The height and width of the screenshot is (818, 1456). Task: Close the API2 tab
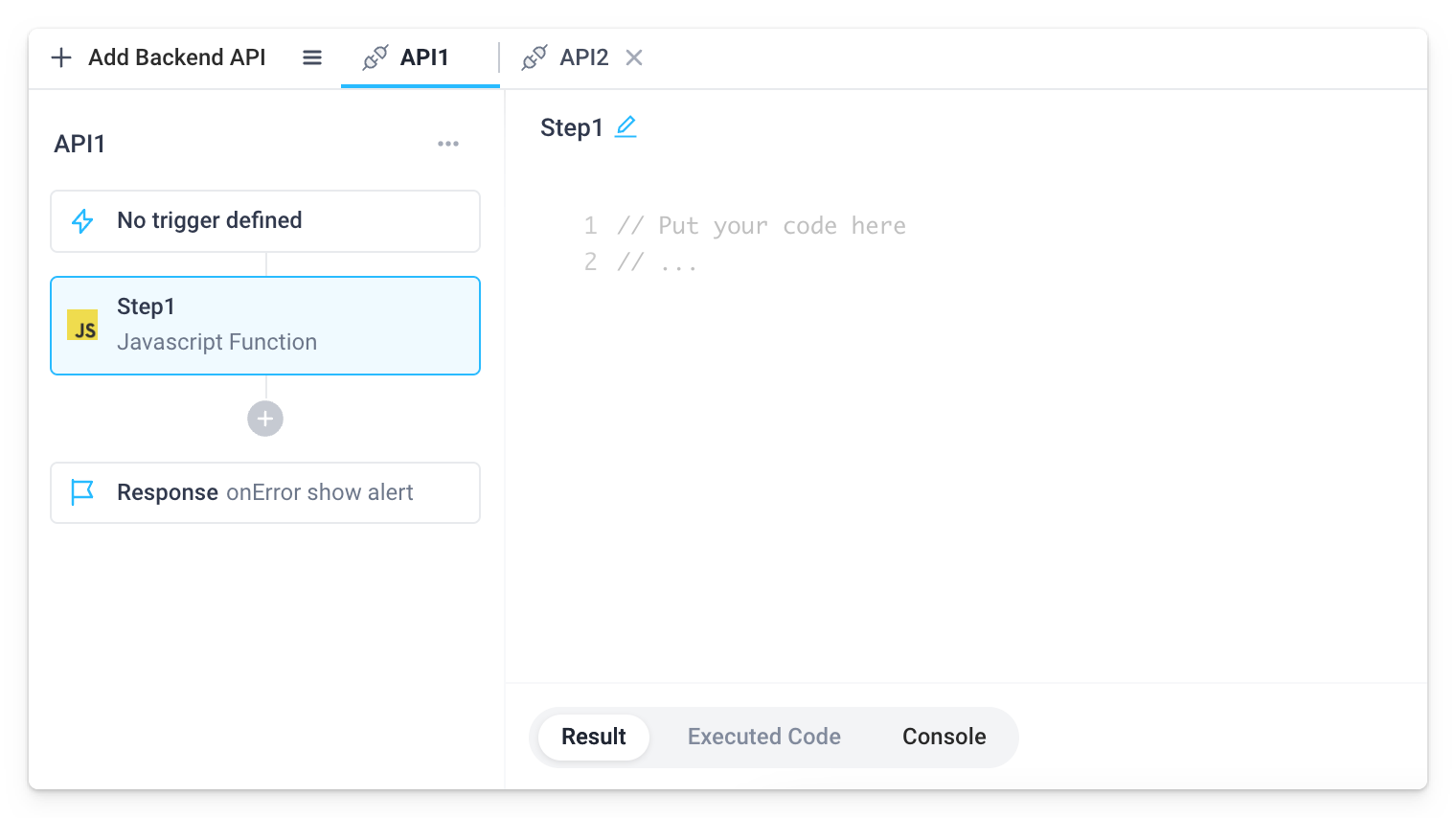click(634, 57)
